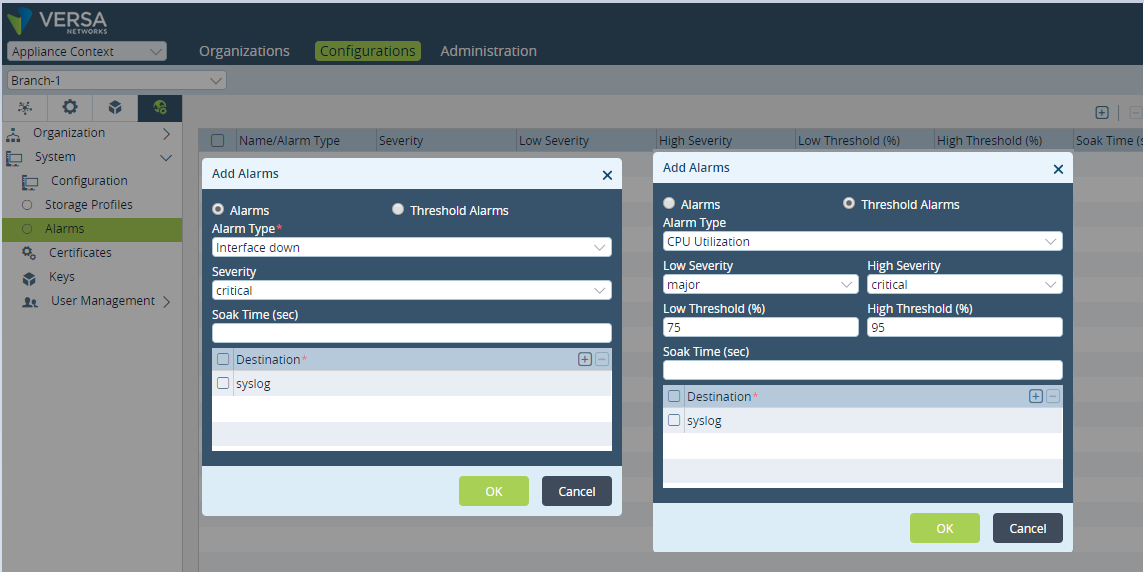This screenshot has height=572, width=1144.
Task: Check syslog checkbox in right dialog
Action: point(674,420)
